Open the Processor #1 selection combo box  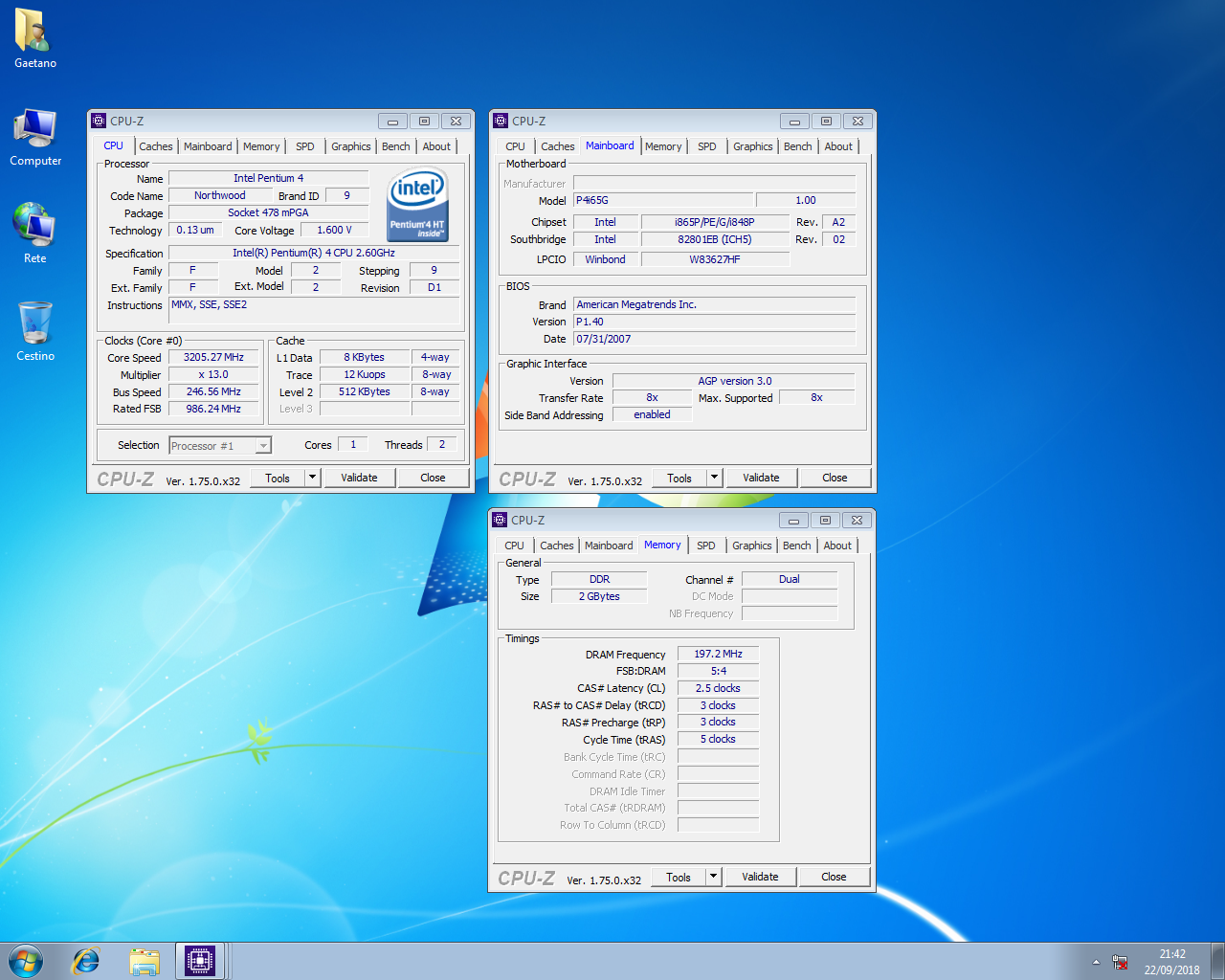(220, 446)
